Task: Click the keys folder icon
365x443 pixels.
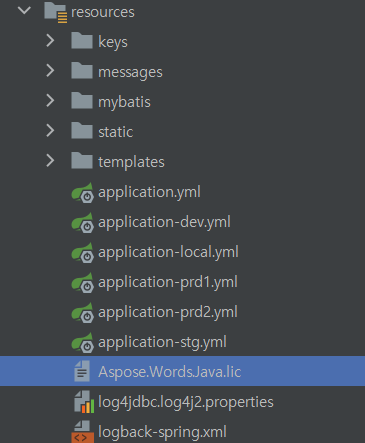Action: click(x=82, y=41)
